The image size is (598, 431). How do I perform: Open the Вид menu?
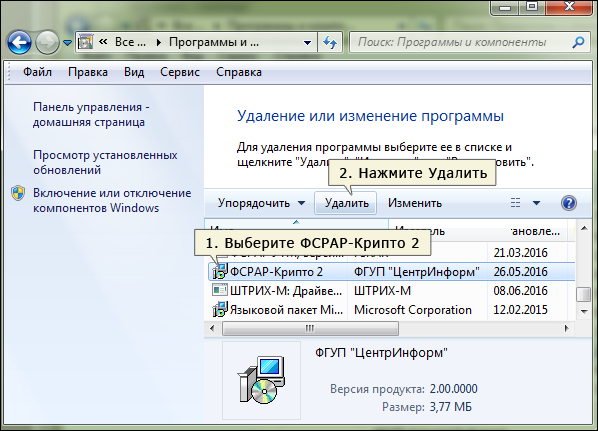pyautogui.click(x=134, y=72)
